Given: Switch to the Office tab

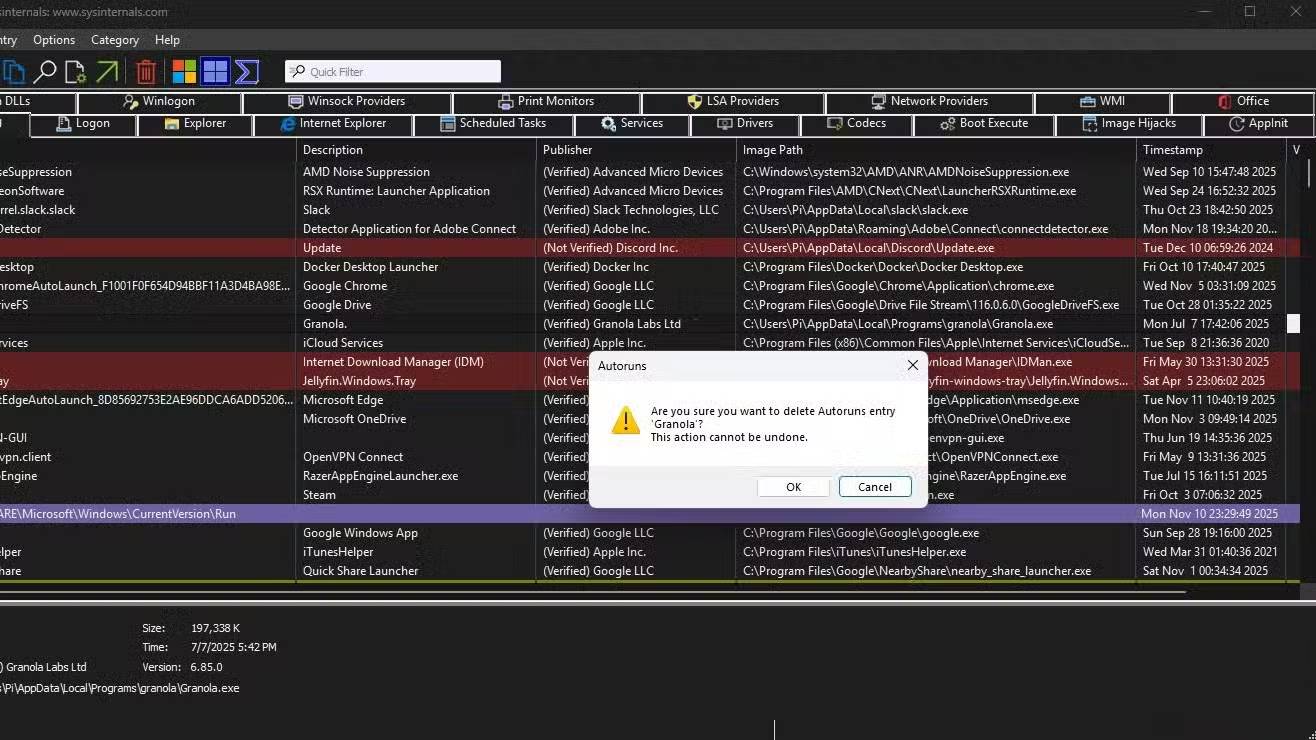Looking at the screenshot, I should (1243, 101).
